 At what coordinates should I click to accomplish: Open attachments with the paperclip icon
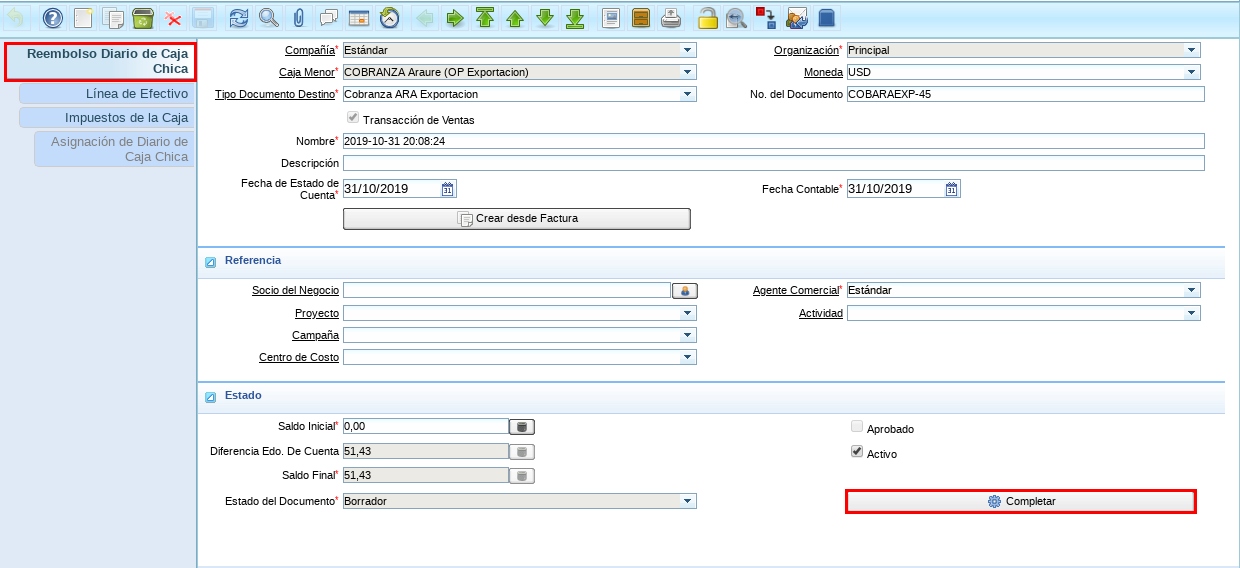pos(298,18)
